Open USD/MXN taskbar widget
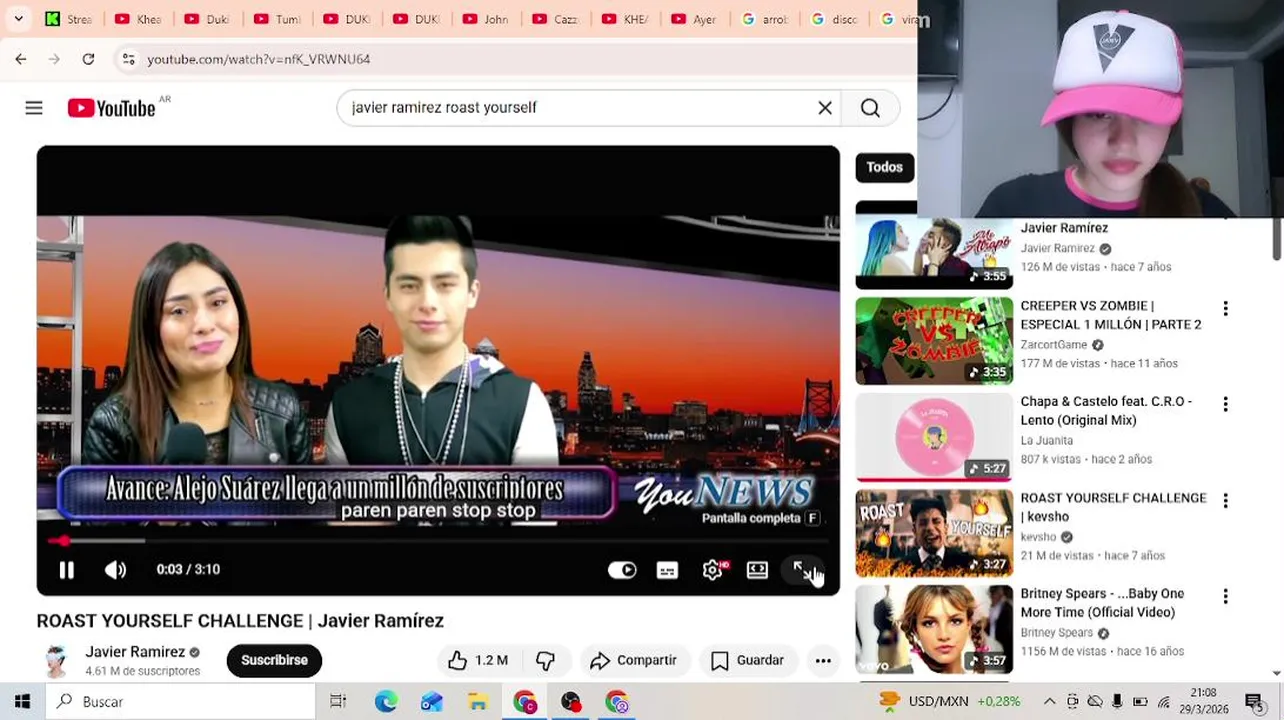This screenshot has width=1284, height=720. pos(949,701)
